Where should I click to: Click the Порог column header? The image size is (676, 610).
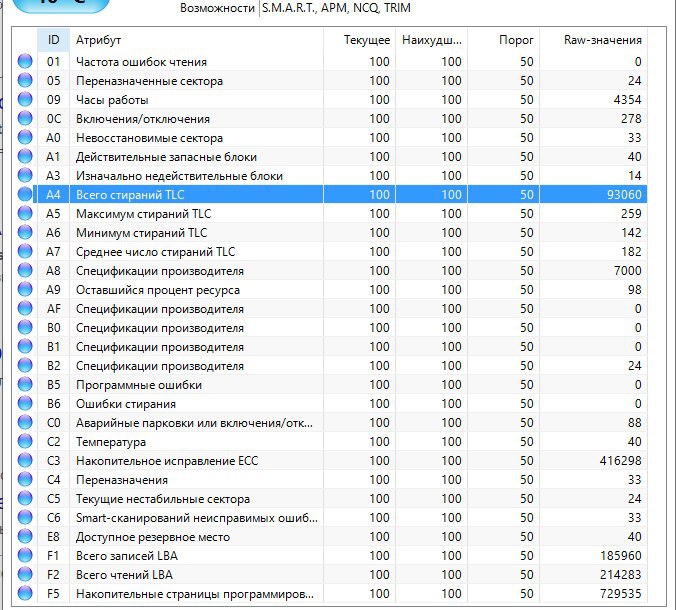pos(503,40)
